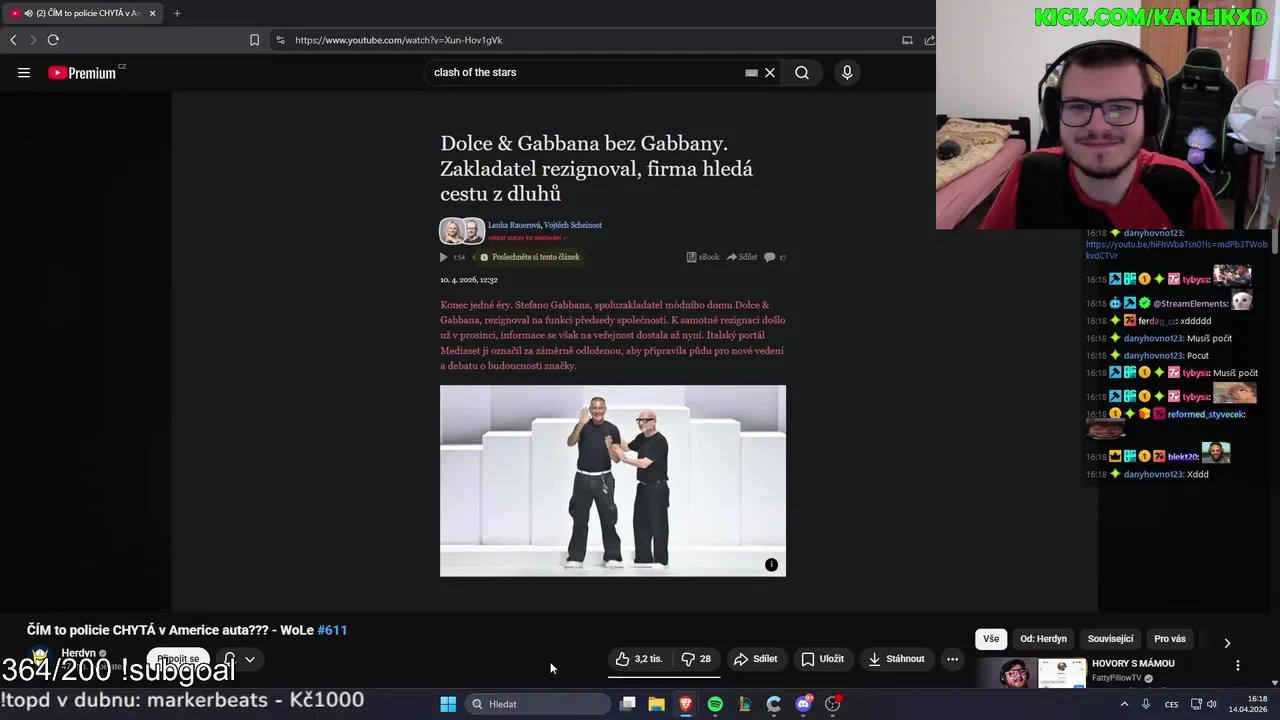This screenshot has height=720, width=1280.
Task: Open options for HOVORY S MÁMOU video
Action: [x=1238, y=666]
